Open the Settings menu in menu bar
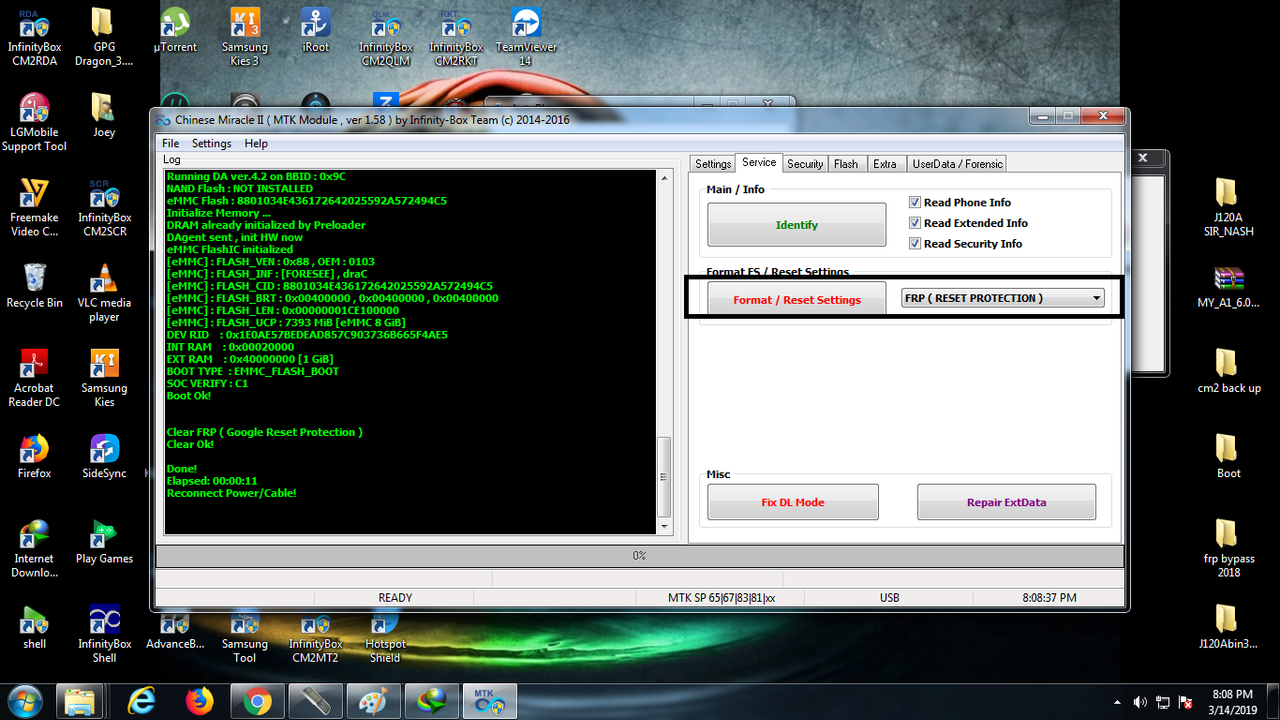The width and height of the screenshot is (1280, 720). click(x=211, y=143)
